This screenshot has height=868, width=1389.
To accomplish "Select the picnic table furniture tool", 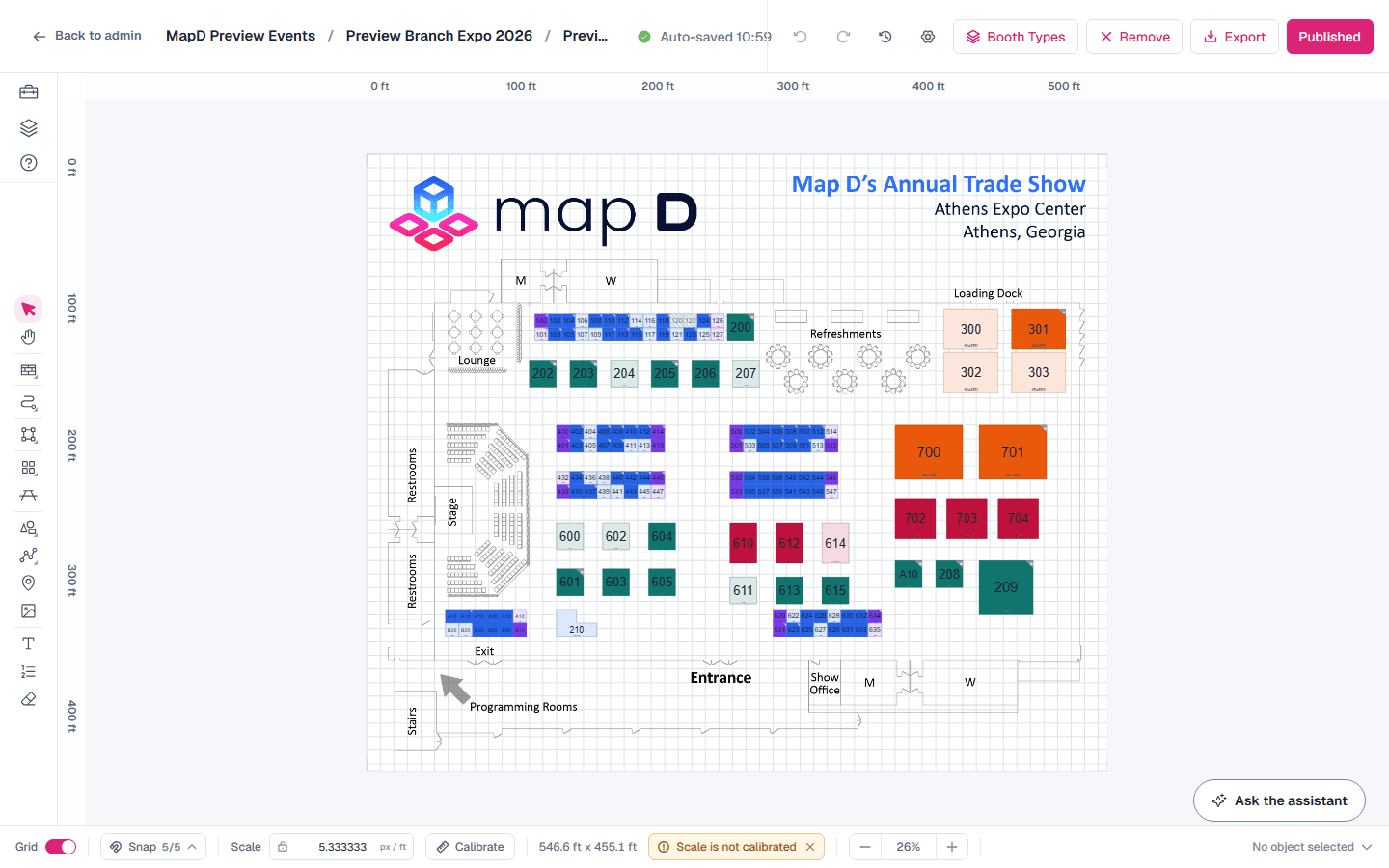I will pyautogui.click(x=28, y=495).
